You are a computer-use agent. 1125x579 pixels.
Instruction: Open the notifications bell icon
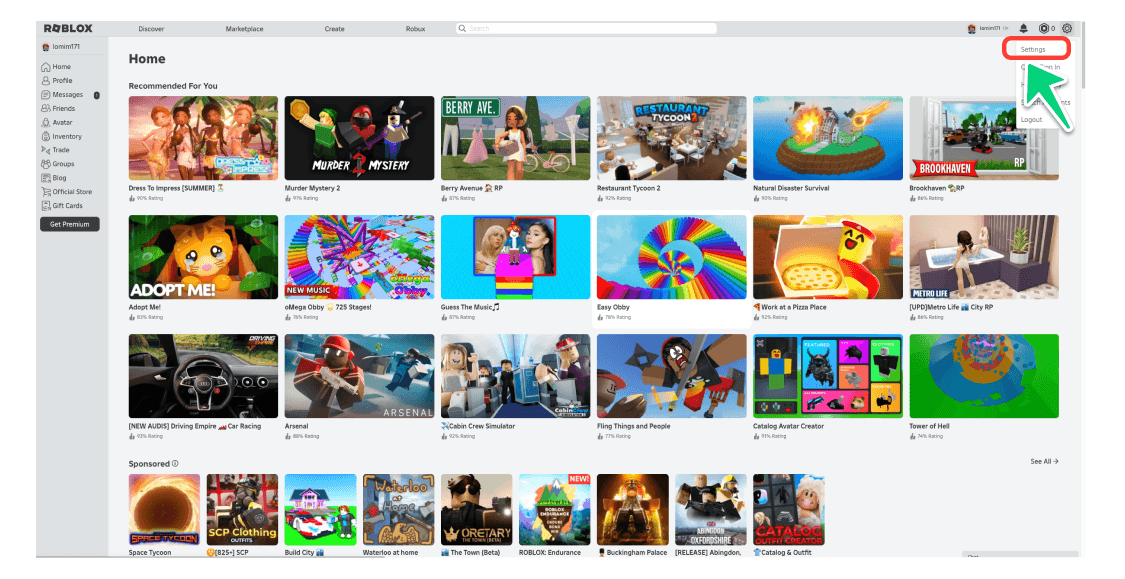click(1023, 29)
